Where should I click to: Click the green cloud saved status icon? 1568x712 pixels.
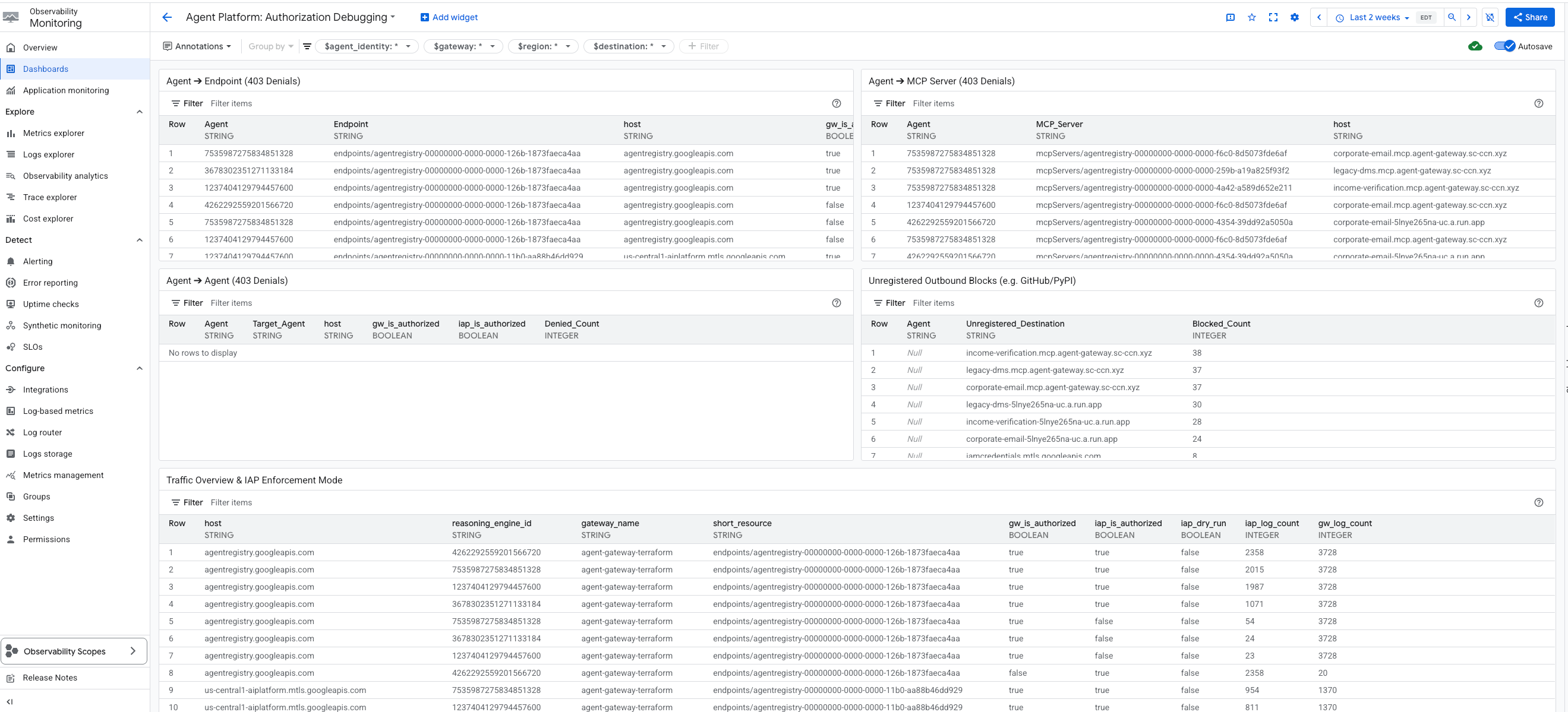click(x=1475, y=46)
